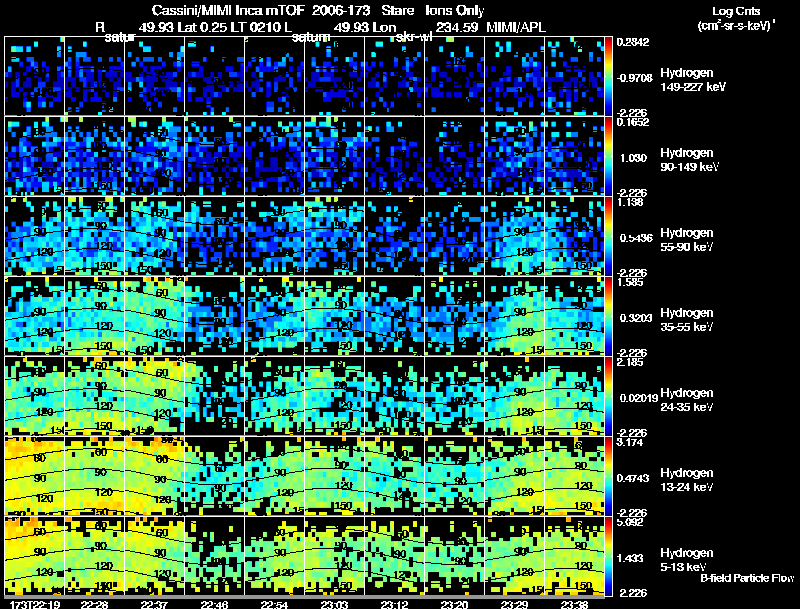The width and height of the screenshot is (800, 609).
Task: Click the "22:37" time axis label
Action: [x=155, y=604]
